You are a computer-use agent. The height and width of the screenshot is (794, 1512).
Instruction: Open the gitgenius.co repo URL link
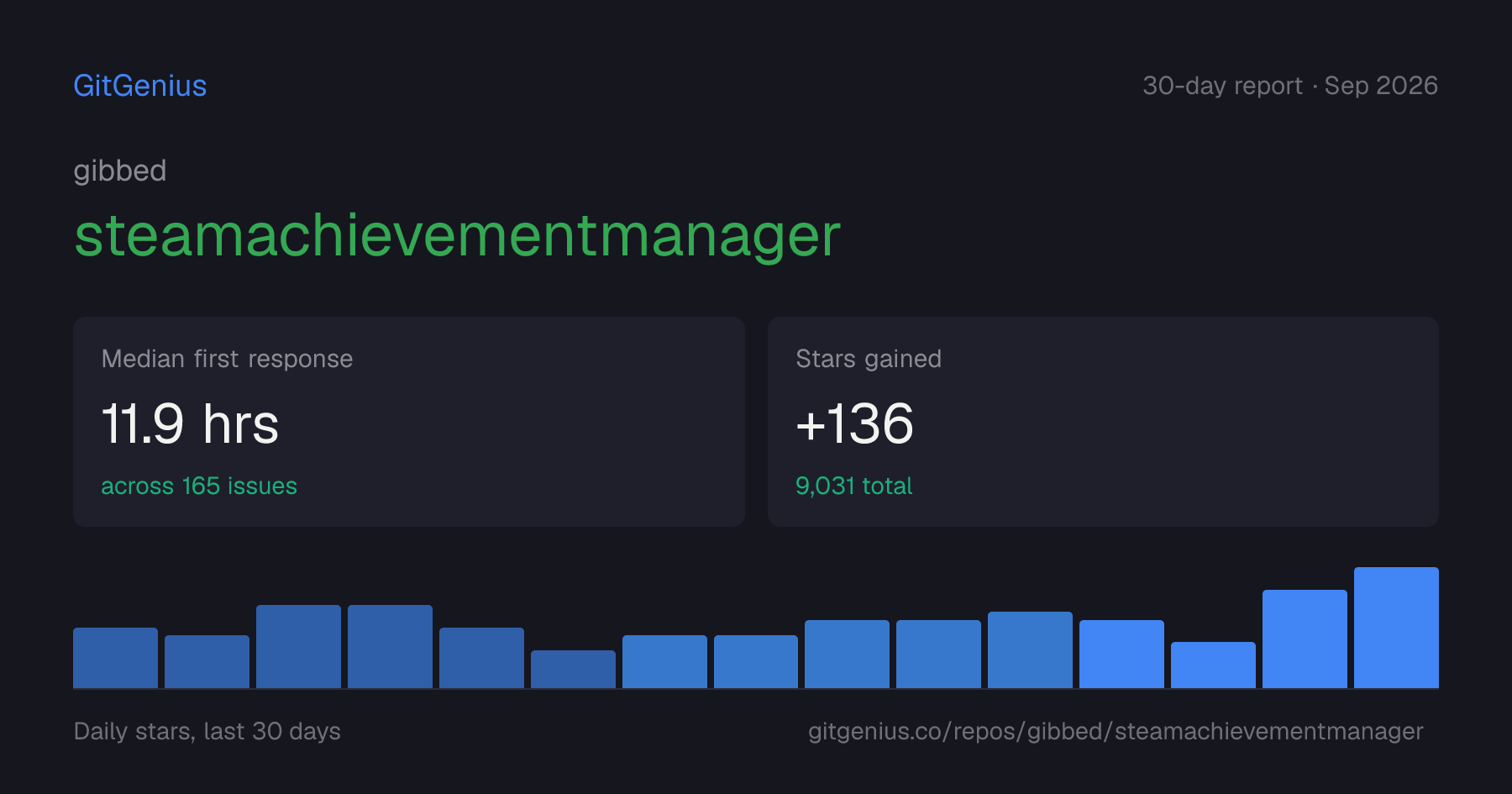click(1116, 731)
